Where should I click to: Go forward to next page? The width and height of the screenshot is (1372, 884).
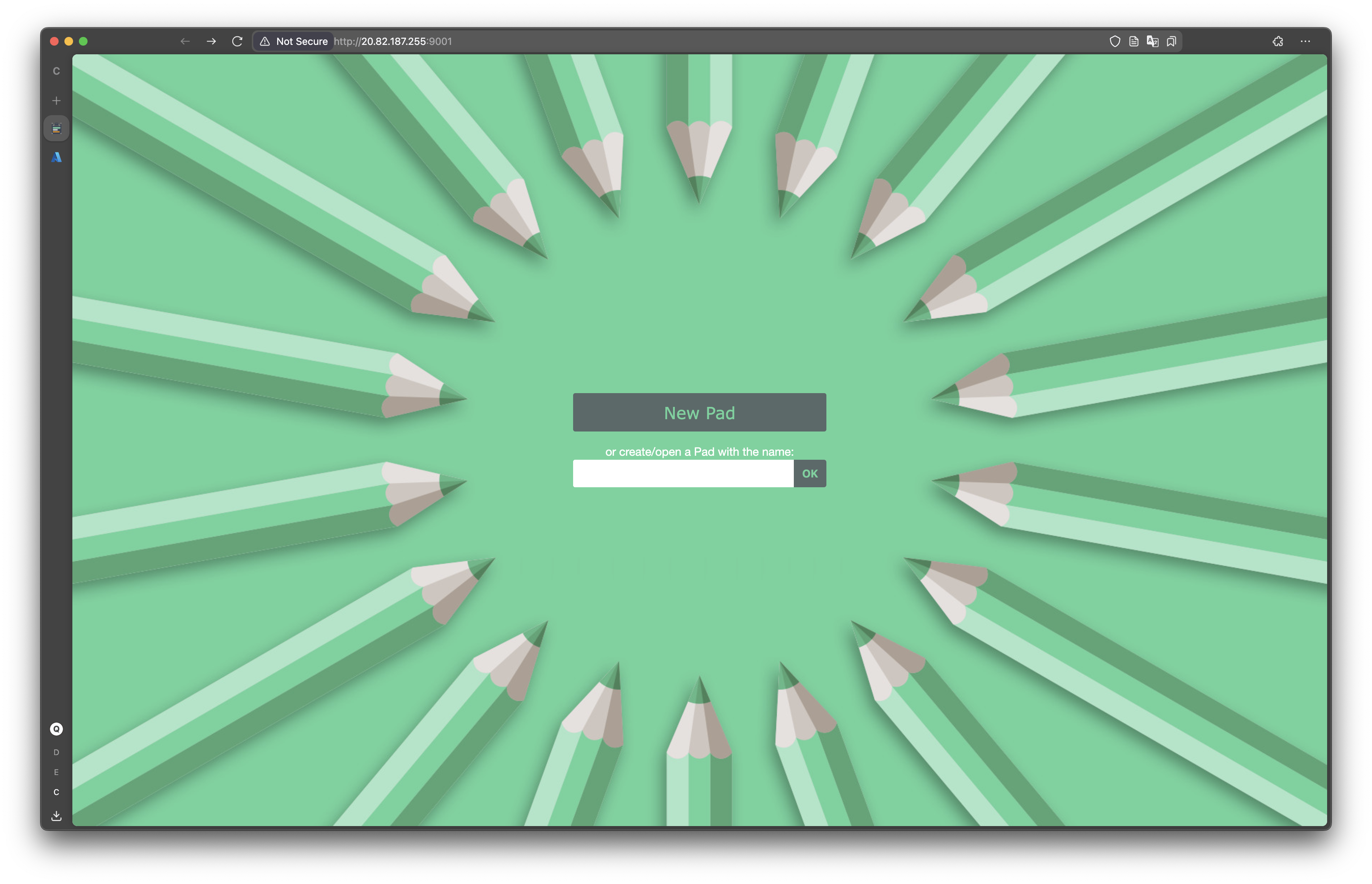tap(211, 41)
